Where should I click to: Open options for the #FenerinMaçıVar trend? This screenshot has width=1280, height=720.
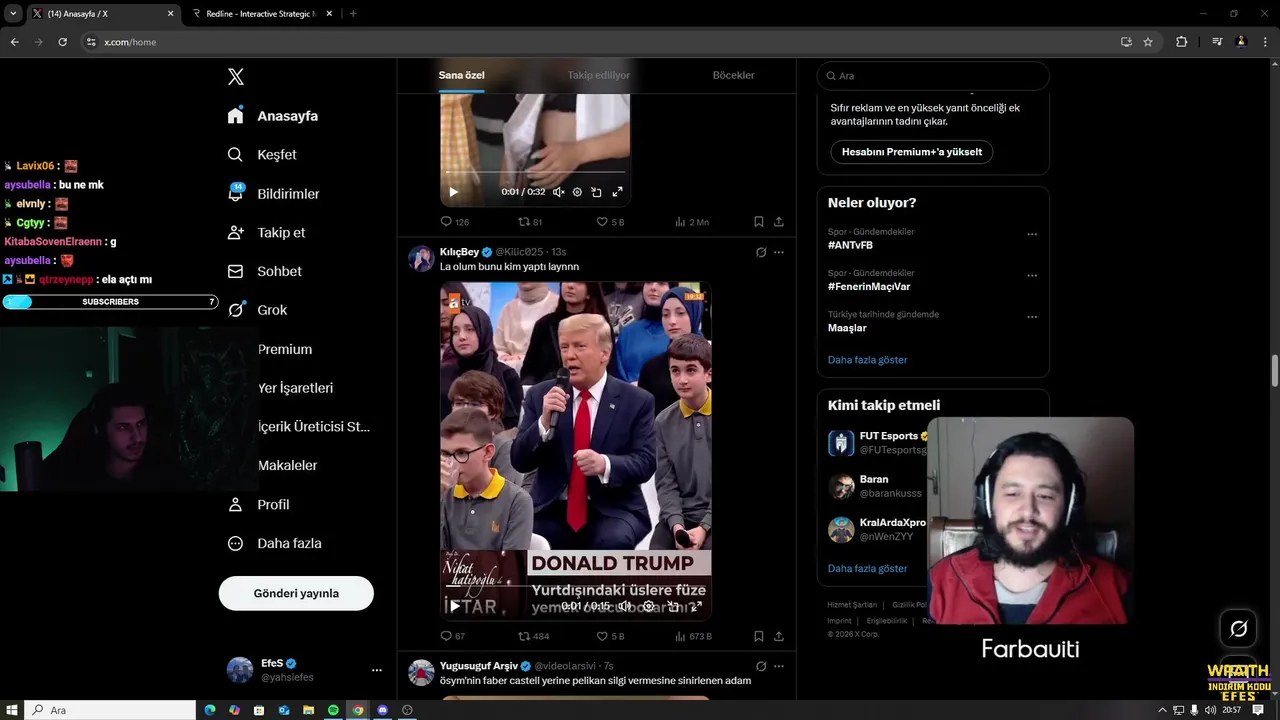(x=1032, y=276)
